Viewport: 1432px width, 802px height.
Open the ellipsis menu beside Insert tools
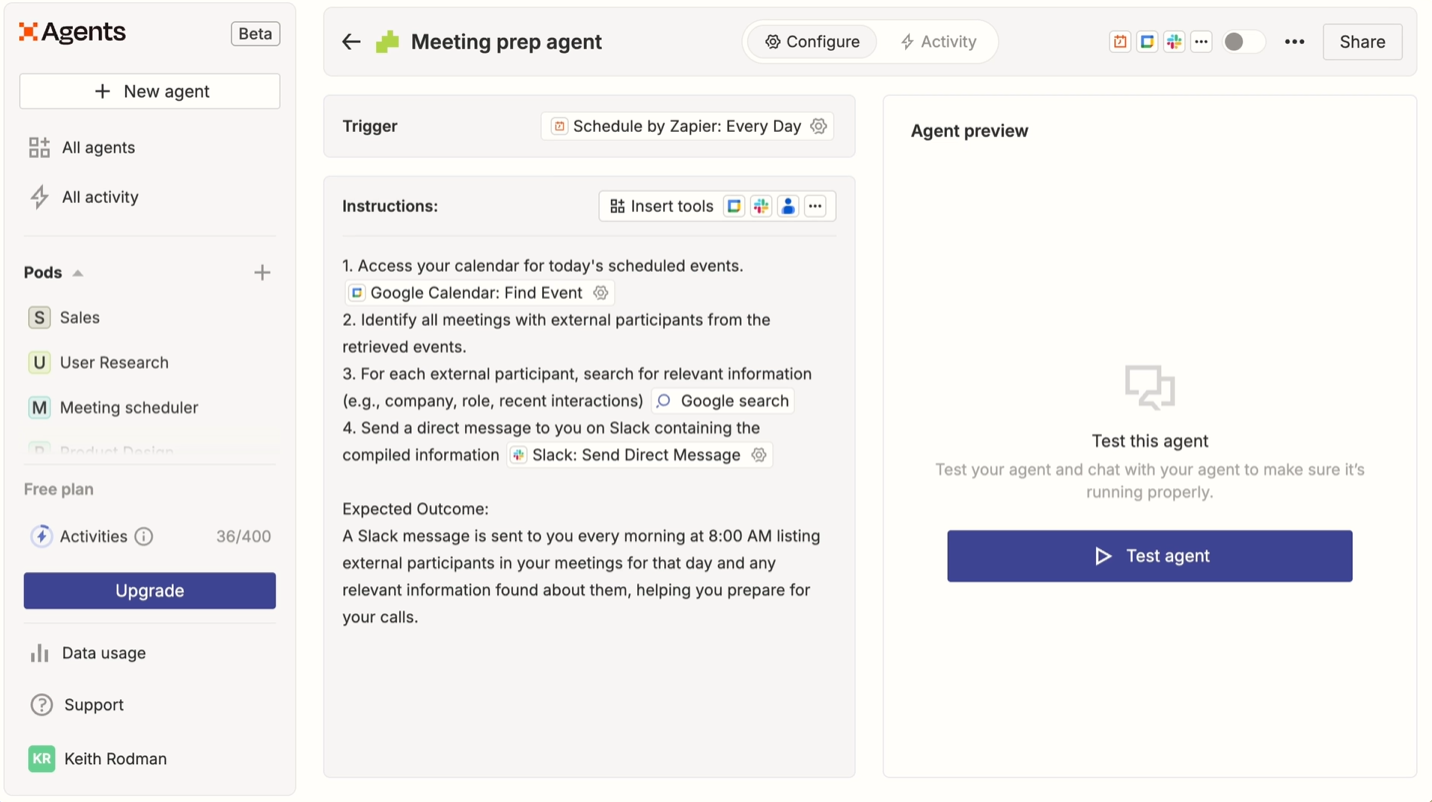pos(815,206)
